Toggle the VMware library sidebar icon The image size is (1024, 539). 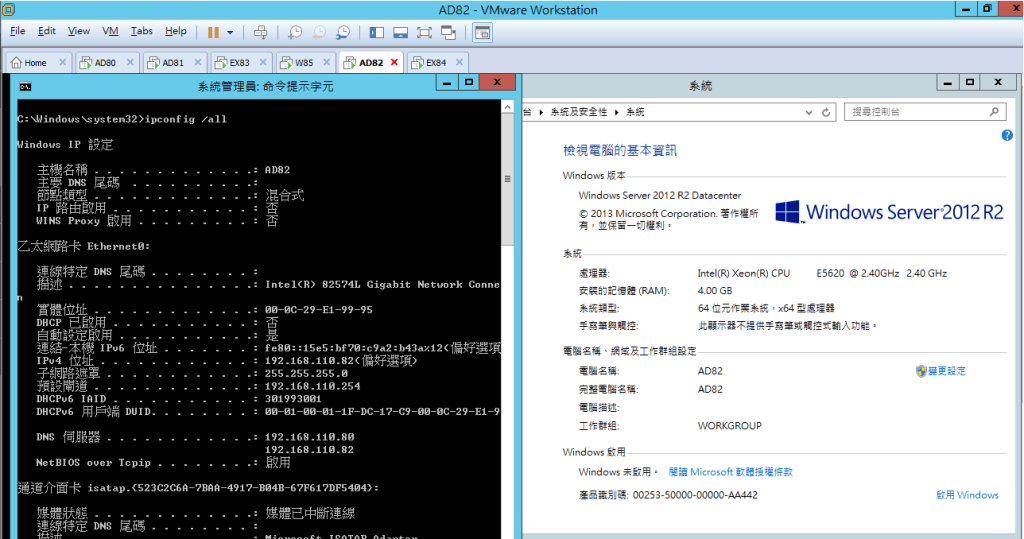[376, 32]
